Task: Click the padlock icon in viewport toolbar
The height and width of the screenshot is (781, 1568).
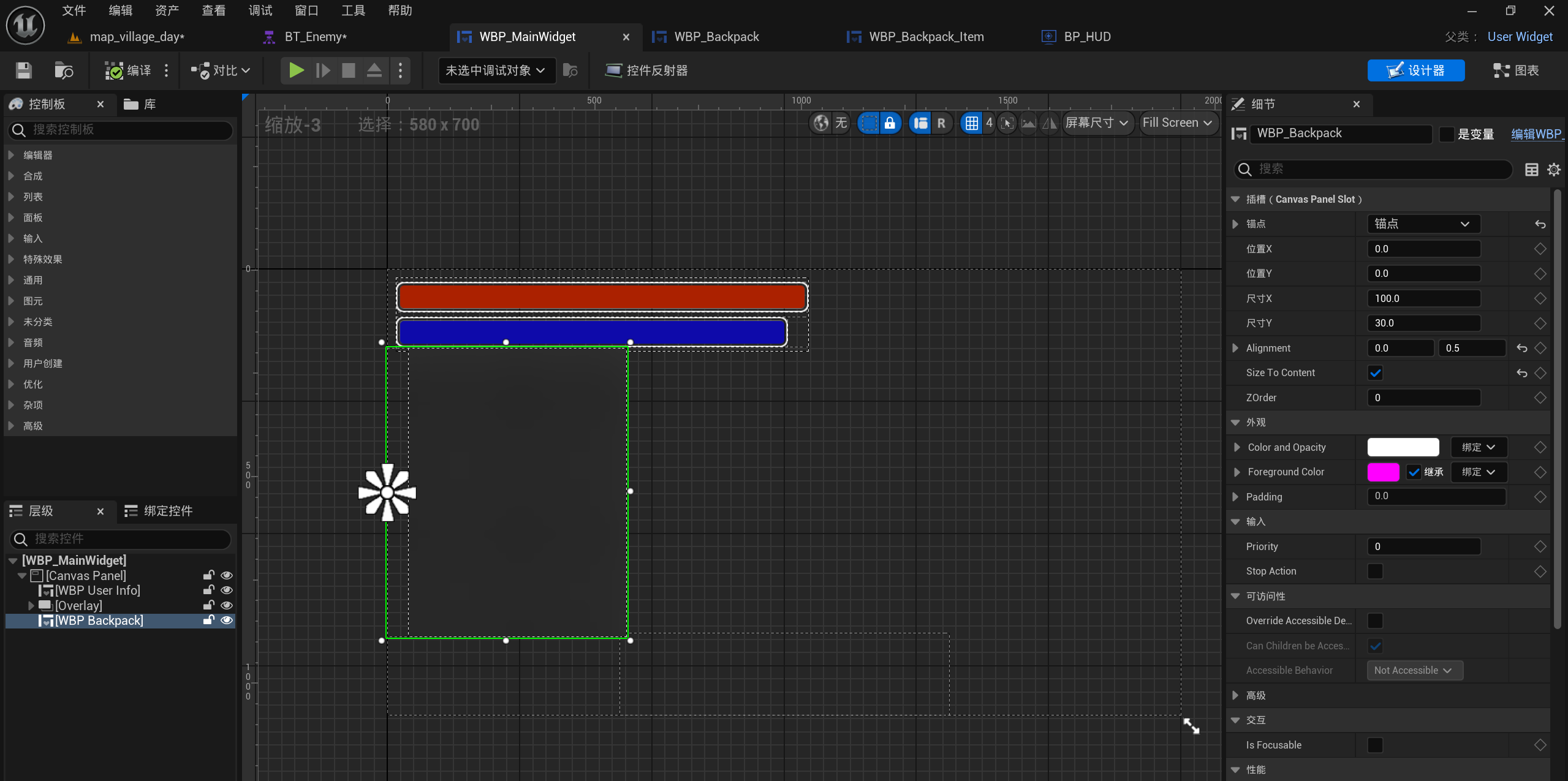Action: [890, 123]
